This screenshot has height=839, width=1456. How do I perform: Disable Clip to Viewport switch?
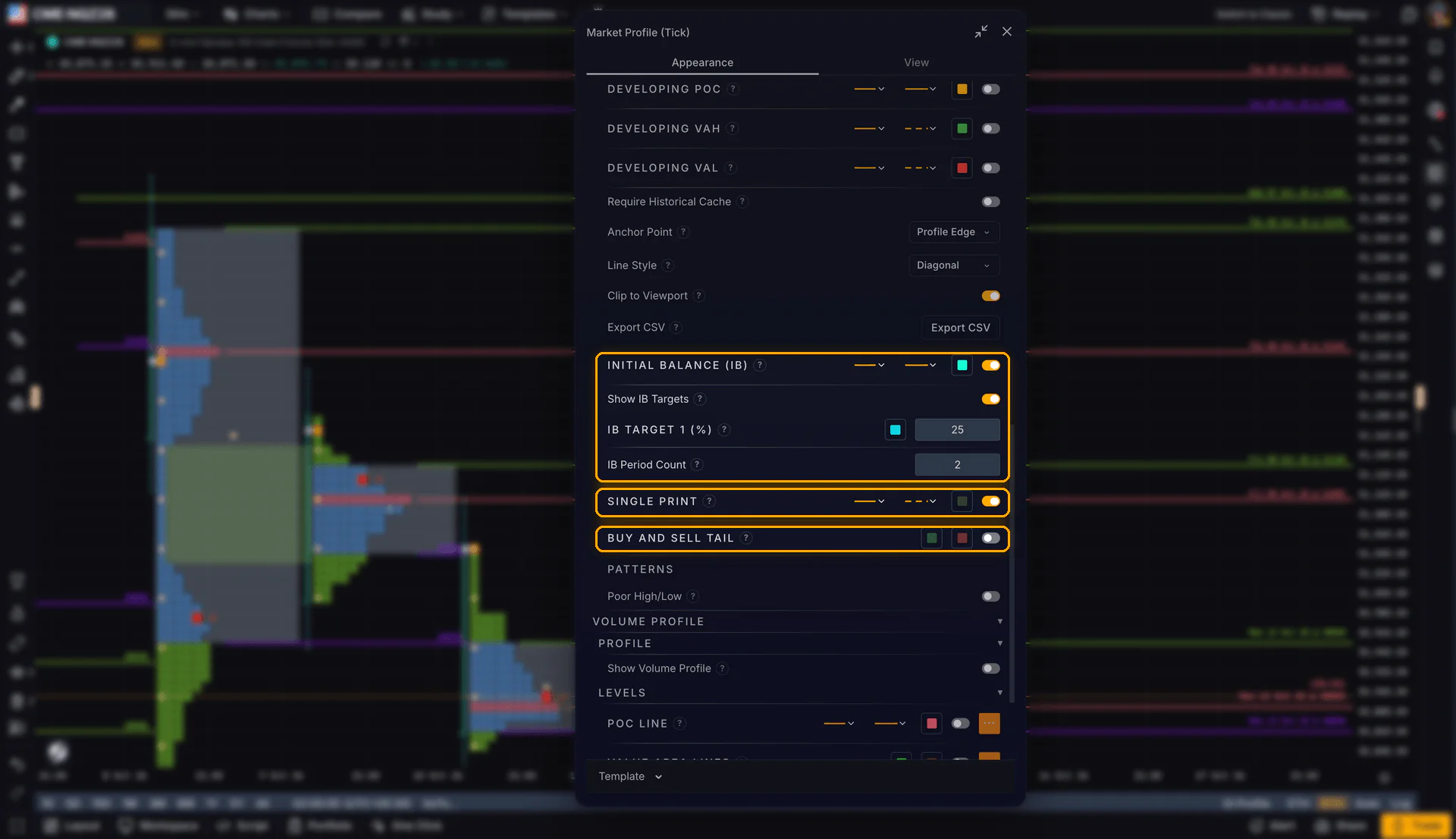coord(990,296)
